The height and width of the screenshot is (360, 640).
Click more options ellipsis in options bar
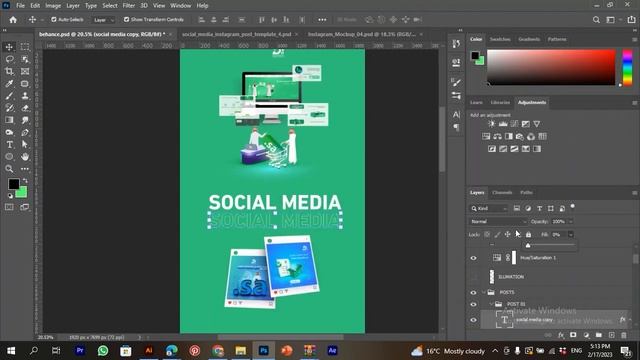pyautogui.click(x=322, y=20)
